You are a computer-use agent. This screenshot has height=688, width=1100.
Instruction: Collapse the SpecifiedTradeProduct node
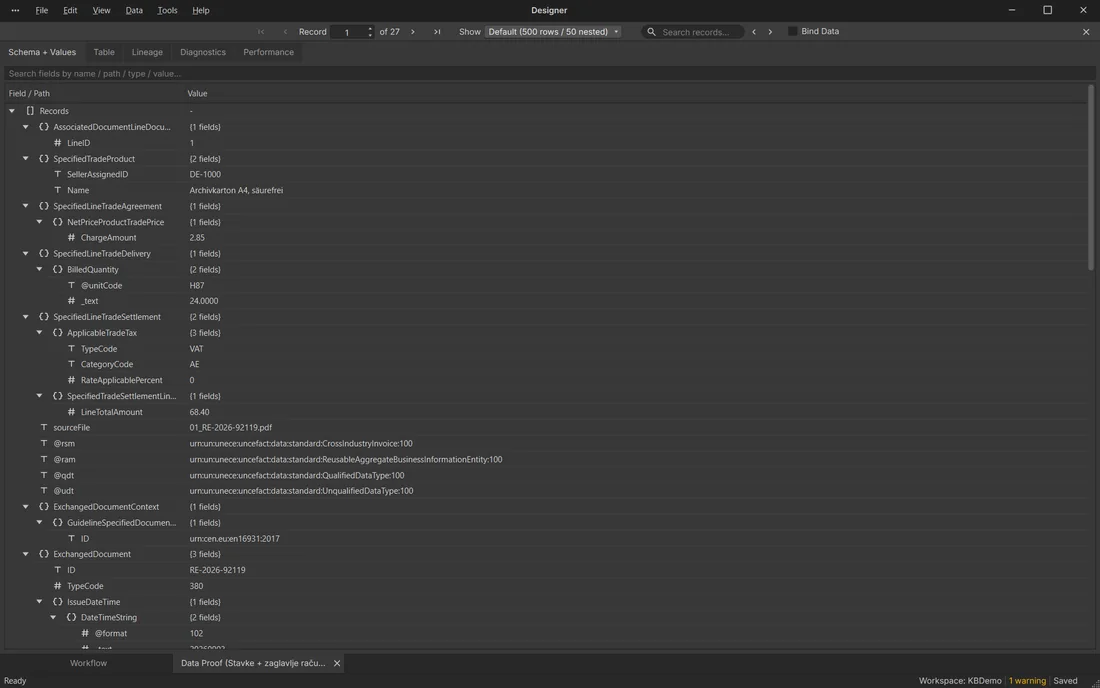pyautogui.click(x=26, y=158)
